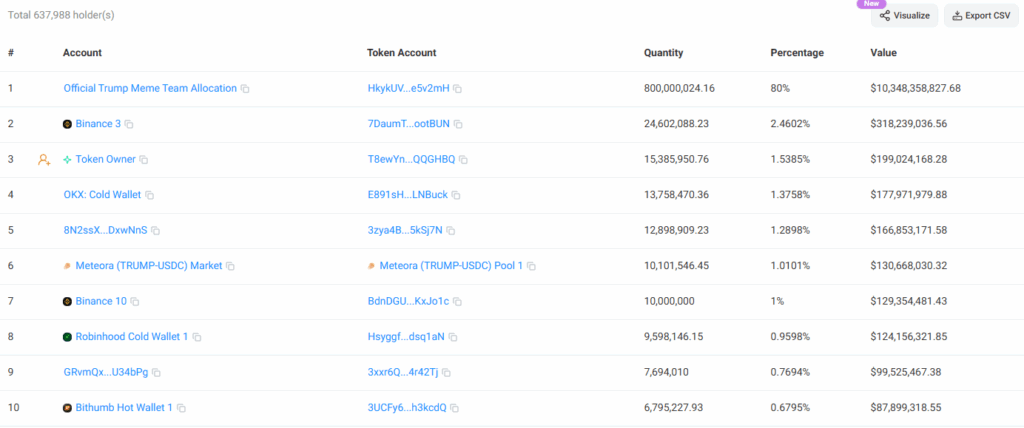This screenshot has width=1024, height=428.
Task: Click the Robinhood logo icon in row 8
Action: (67, 337)
